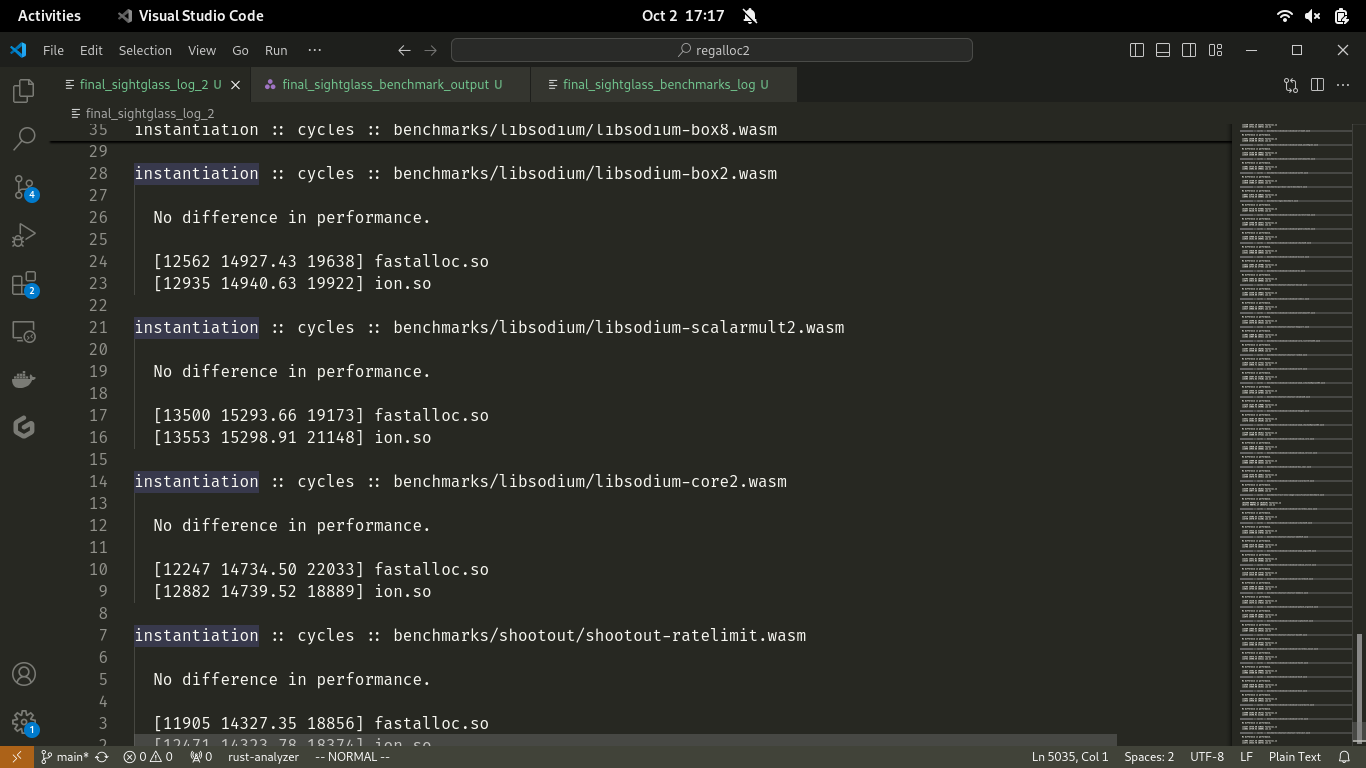Open the Go menu
The image size is (1366, 768).
pos(240,50)
